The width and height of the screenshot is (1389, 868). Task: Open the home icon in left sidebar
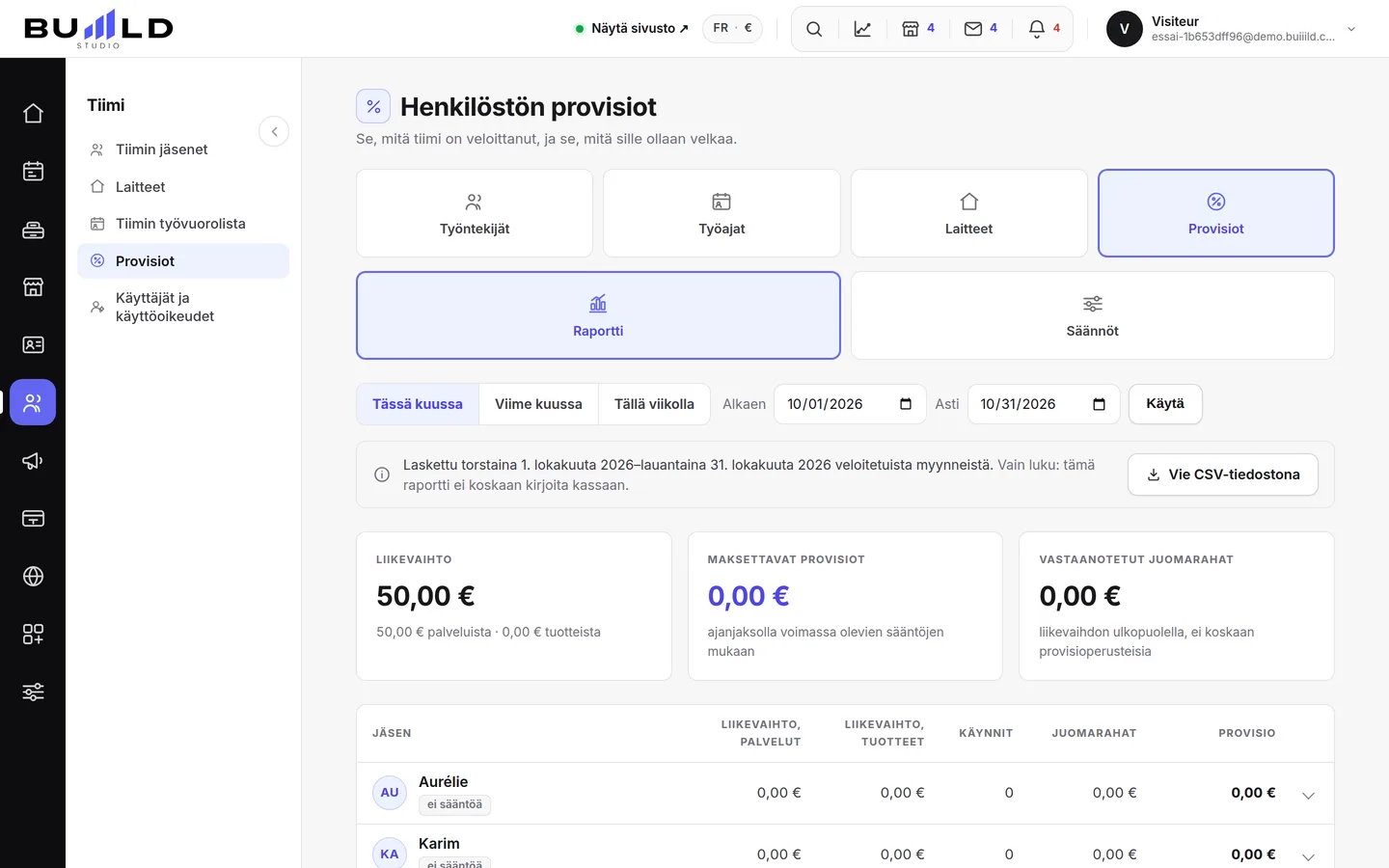[33, 114]
